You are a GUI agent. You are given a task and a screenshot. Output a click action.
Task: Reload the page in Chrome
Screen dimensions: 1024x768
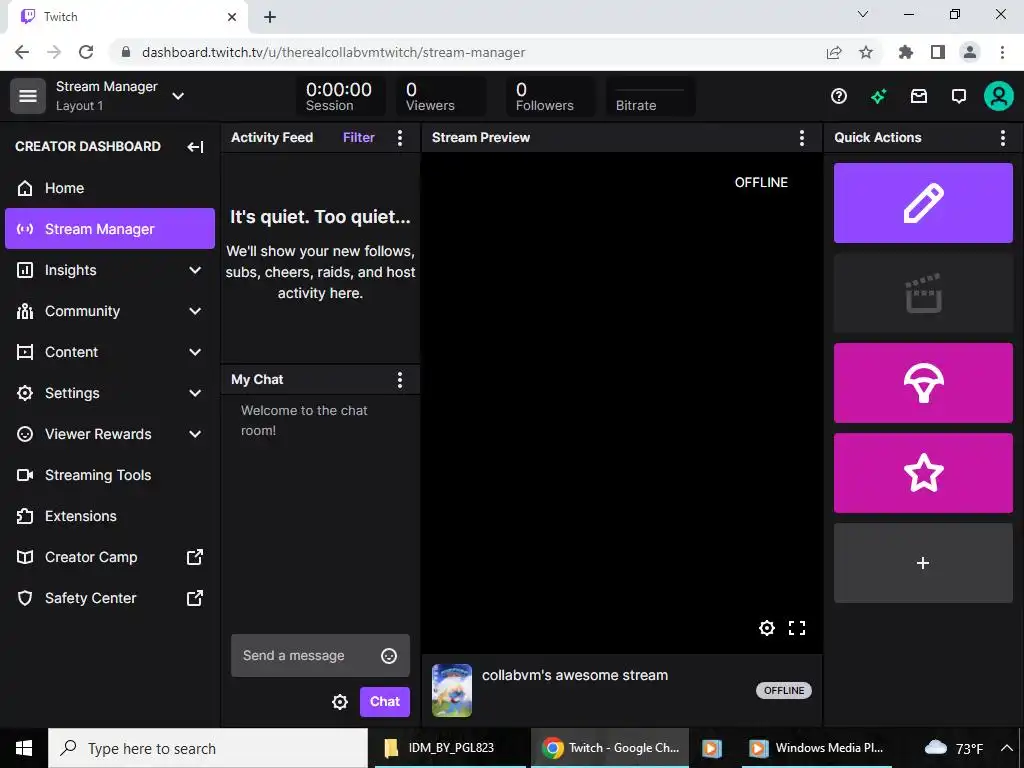click(86, 52)
